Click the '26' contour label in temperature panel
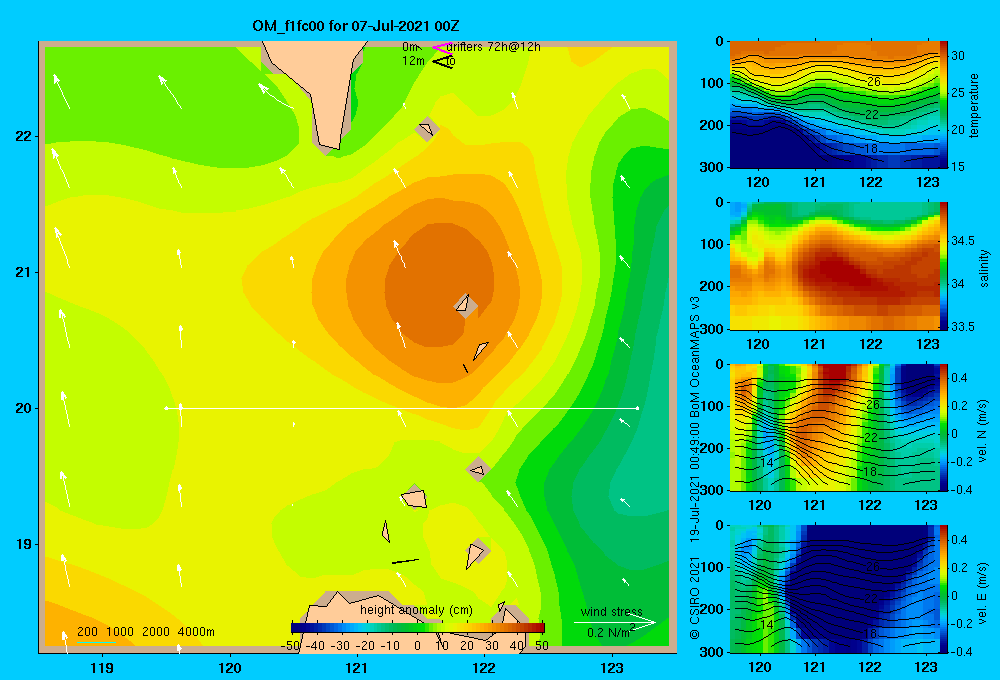The image size is (1000, 680). (874, 82)
